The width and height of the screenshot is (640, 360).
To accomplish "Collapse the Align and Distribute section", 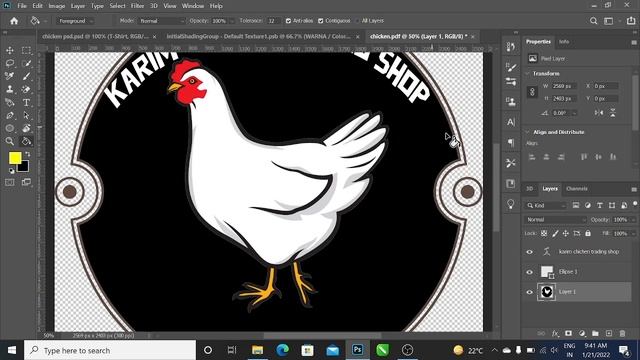I will click(x=527, y=132).
